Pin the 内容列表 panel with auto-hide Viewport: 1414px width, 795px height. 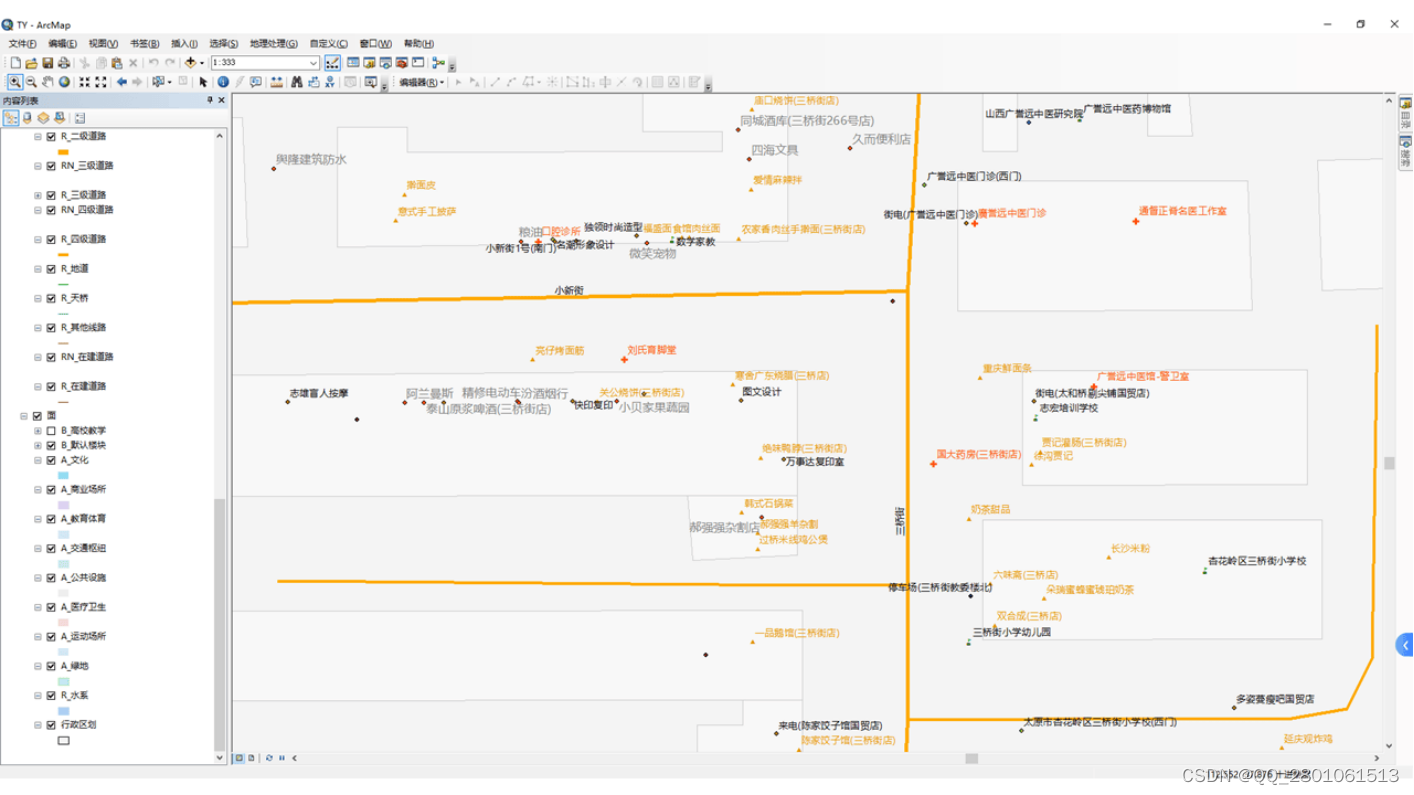pos(210,100)
